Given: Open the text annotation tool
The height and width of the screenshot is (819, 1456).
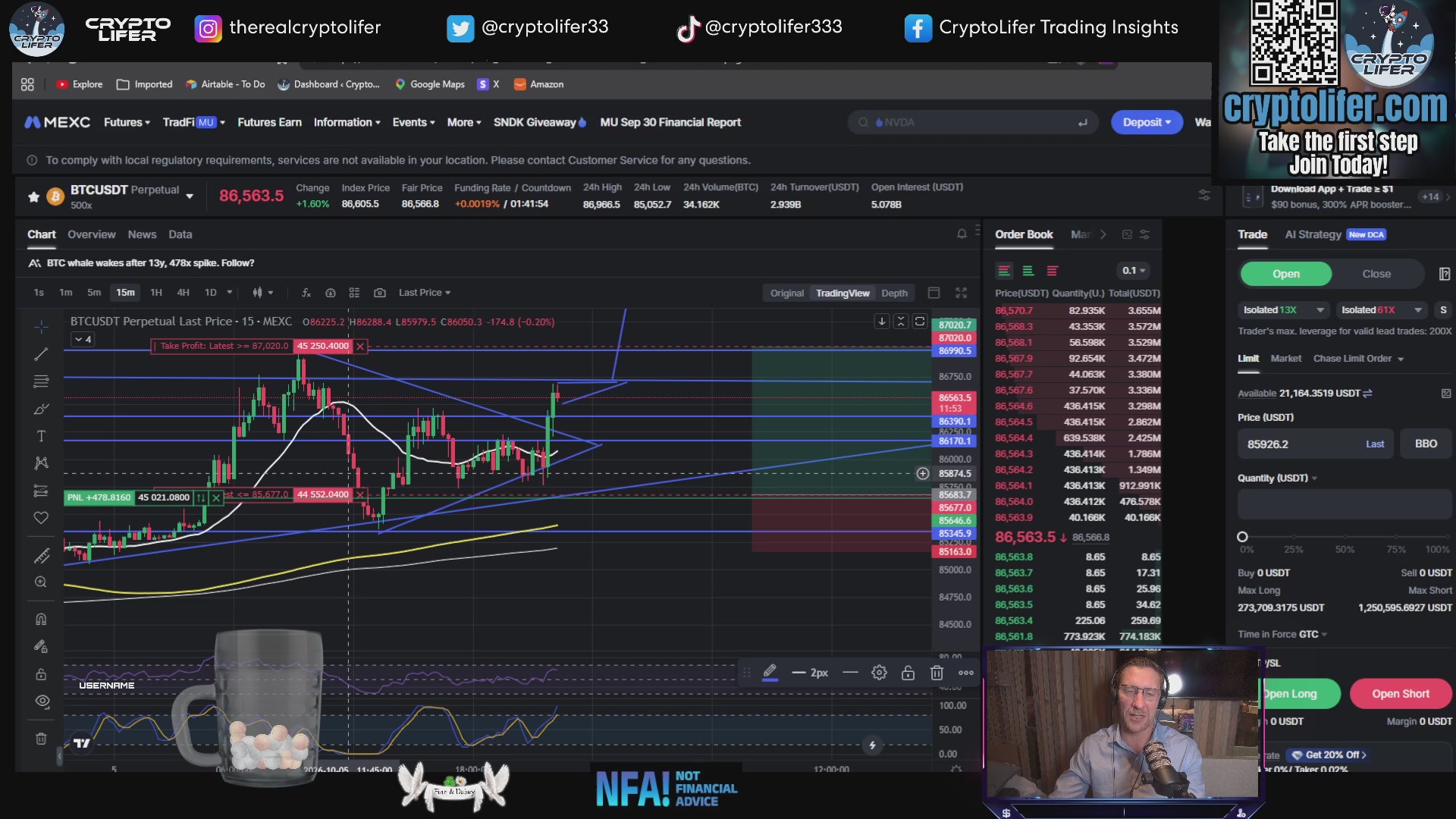Looking at the screenshot, I should tap(41, 436).
